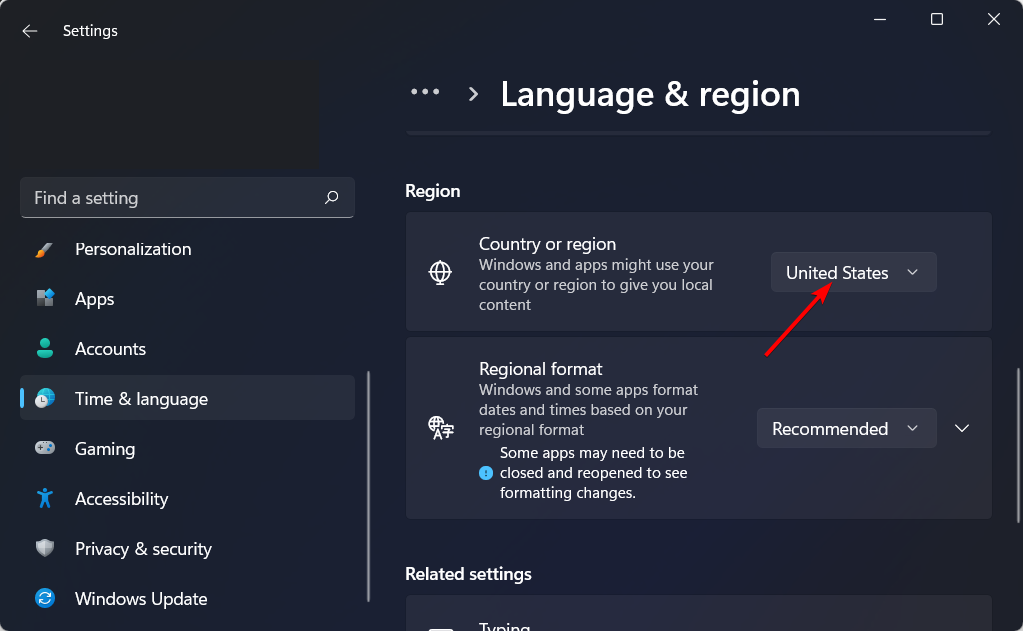Go to Apps settings
The height and width of the screenshot is (631, 1023).
point(187,299)
